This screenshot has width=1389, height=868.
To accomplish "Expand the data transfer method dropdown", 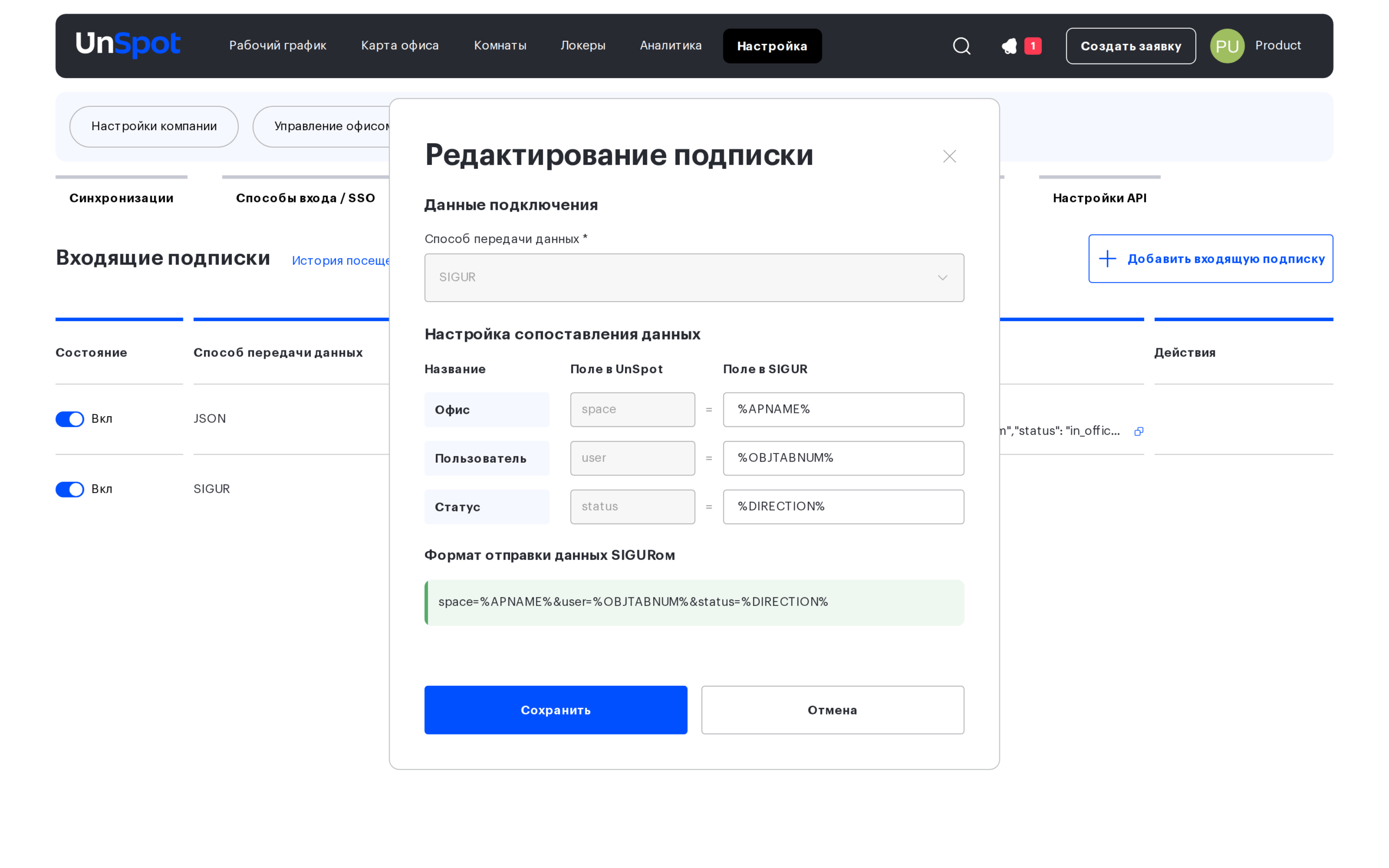I will click(x=694, y=277).
